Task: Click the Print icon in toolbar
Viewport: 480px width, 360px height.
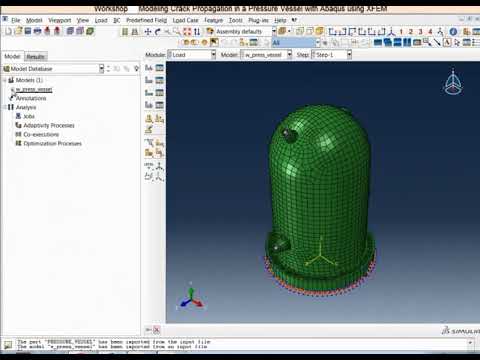Action: pyautogui.click(x=38, y=31)
